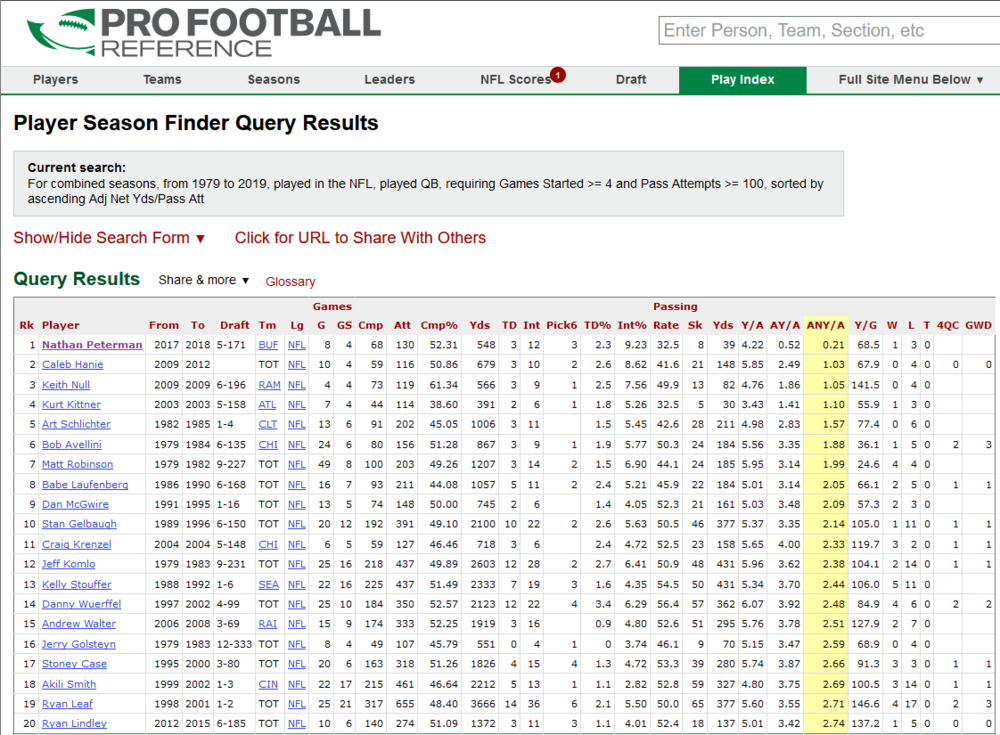This screenshot has width=1000, height=735.
Task: Open Keith Null's player page
Action: (x=66, y=385)
